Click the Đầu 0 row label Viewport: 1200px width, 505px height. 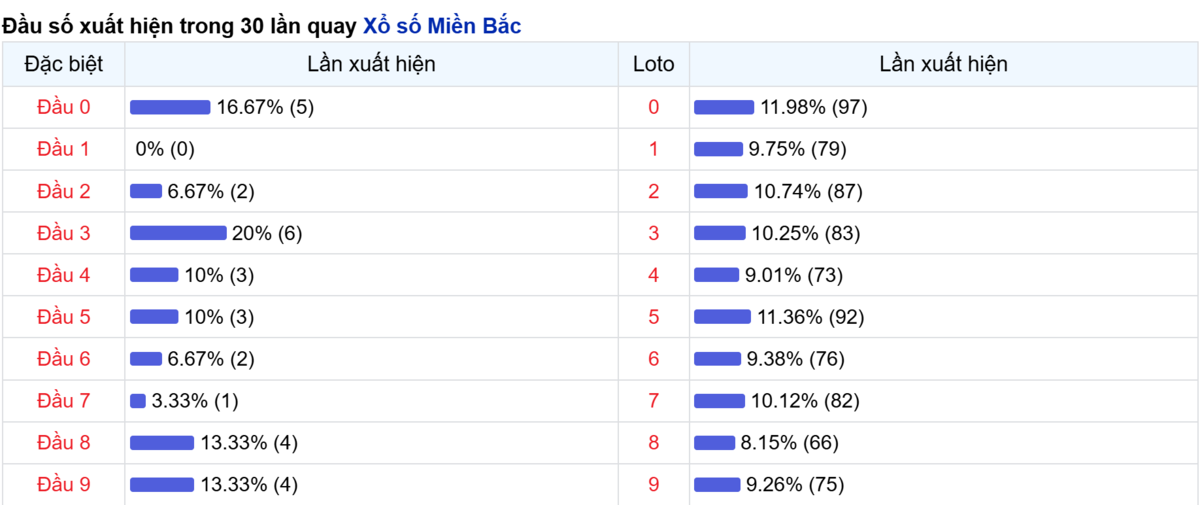[64, 107]
